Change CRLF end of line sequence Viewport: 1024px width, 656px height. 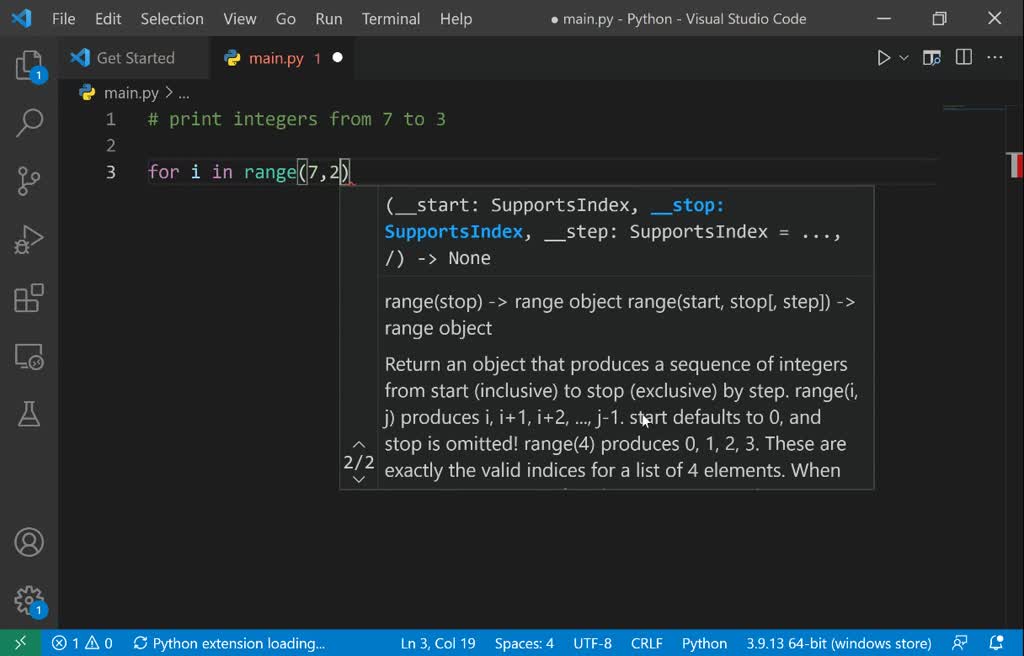coord(647,643)
